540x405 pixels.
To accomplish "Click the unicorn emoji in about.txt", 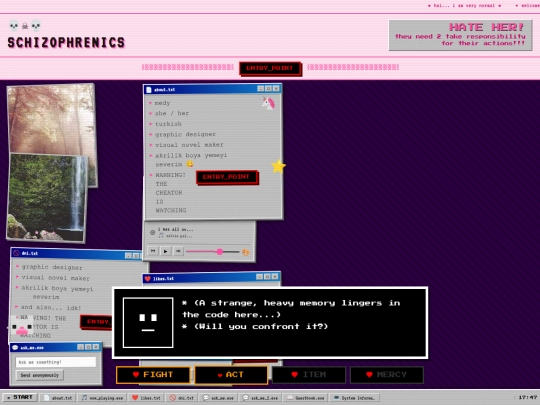I will click(269, 103).
